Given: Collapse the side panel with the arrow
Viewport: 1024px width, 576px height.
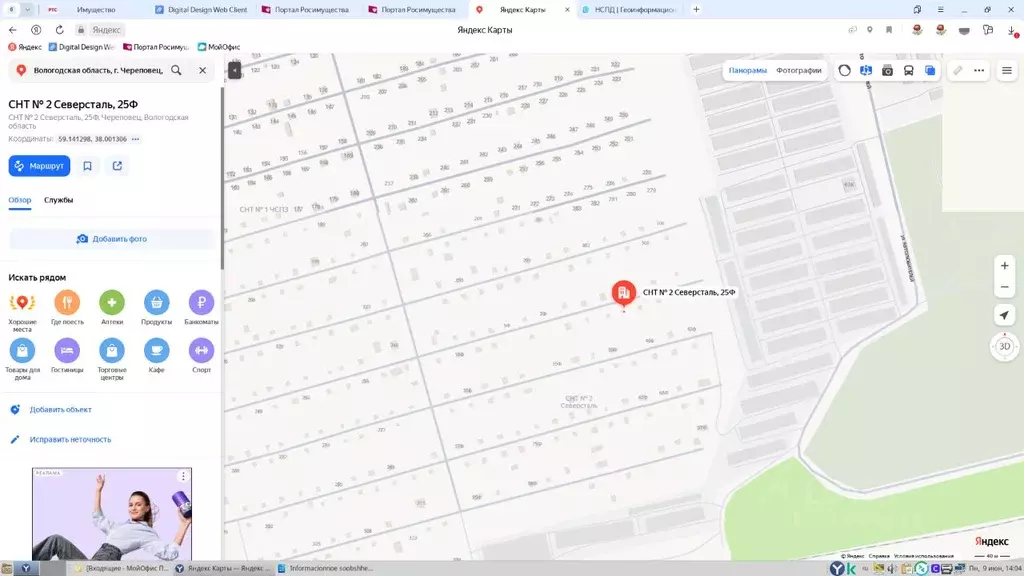Looking at the screenshot, I should click(x=234, y=70).
